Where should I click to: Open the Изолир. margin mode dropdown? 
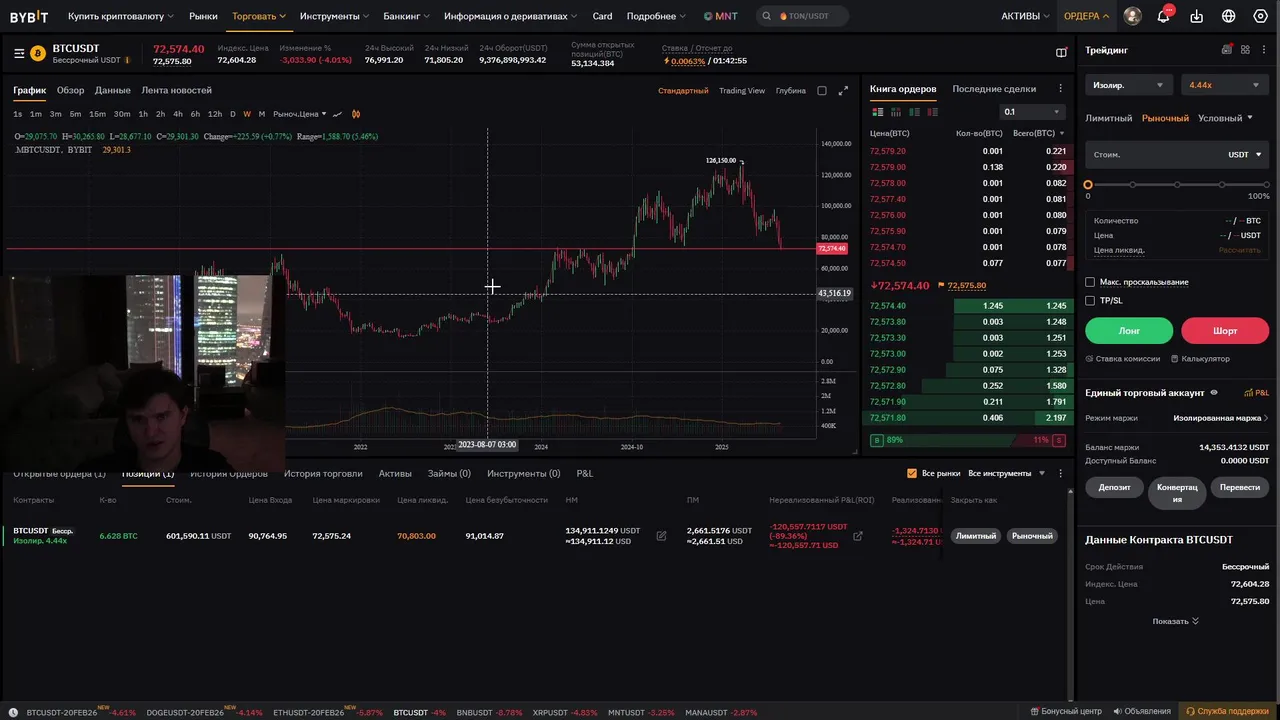1129,85
